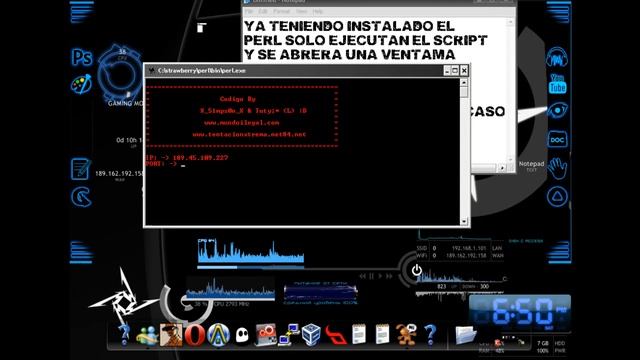
Task: Click the Notepad TEXT label by right sidebar
Action: 531,165
